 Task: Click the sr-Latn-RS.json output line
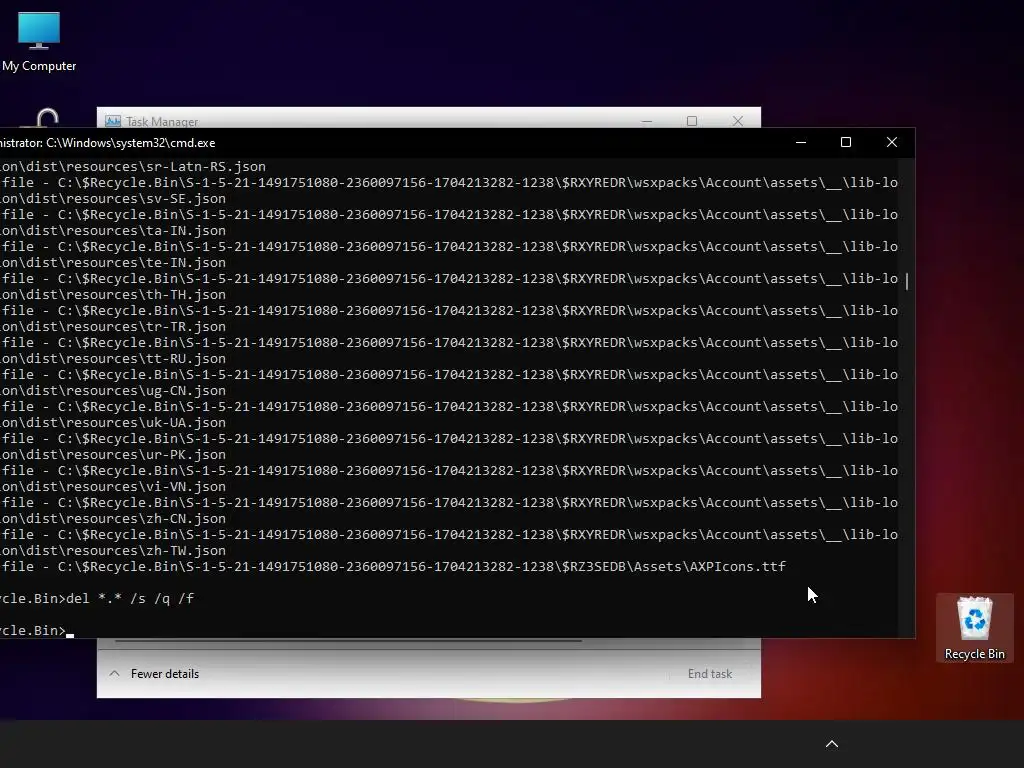(x=133, y=167)
